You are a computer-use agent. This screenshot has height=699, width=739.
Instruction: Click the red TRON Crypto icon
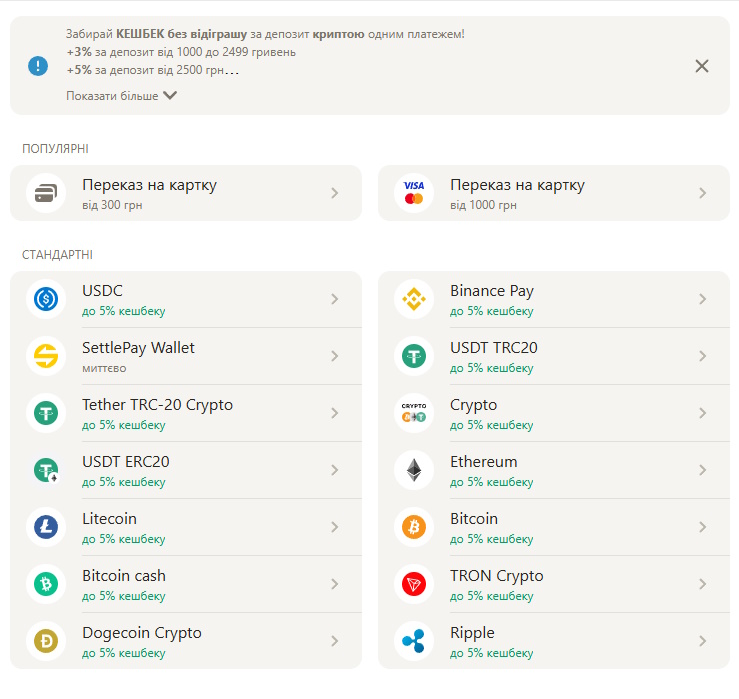pyautogui.click(x=414, y=584)
